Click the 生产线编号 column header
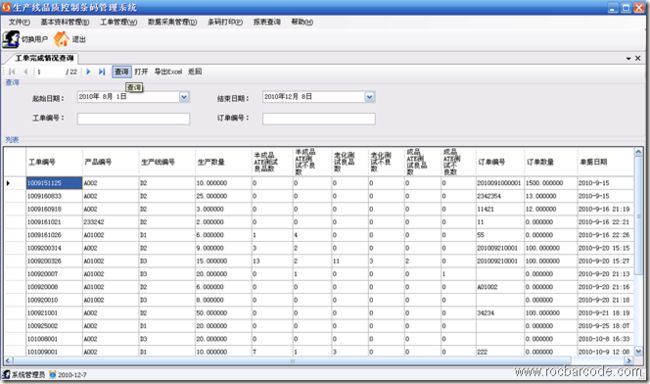The height and width of the screenshot is (384, 650). click(x=167, y=162)
